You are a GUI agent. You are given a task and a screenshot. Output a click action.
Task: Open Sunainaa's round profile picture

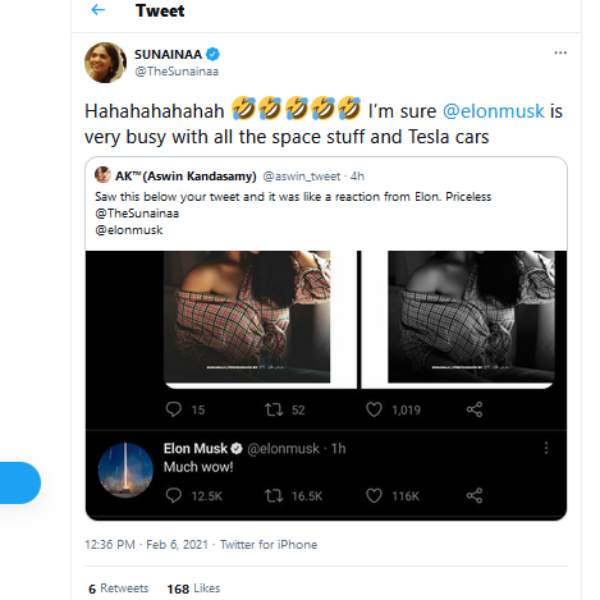[105, 62]
